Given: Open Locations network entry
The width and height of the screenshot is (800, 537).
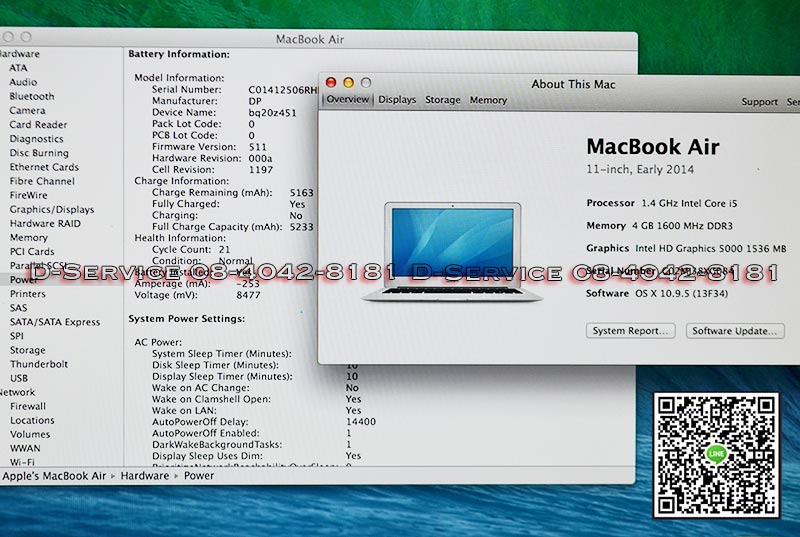Looking at the screenshot, I should coord(32,421).
